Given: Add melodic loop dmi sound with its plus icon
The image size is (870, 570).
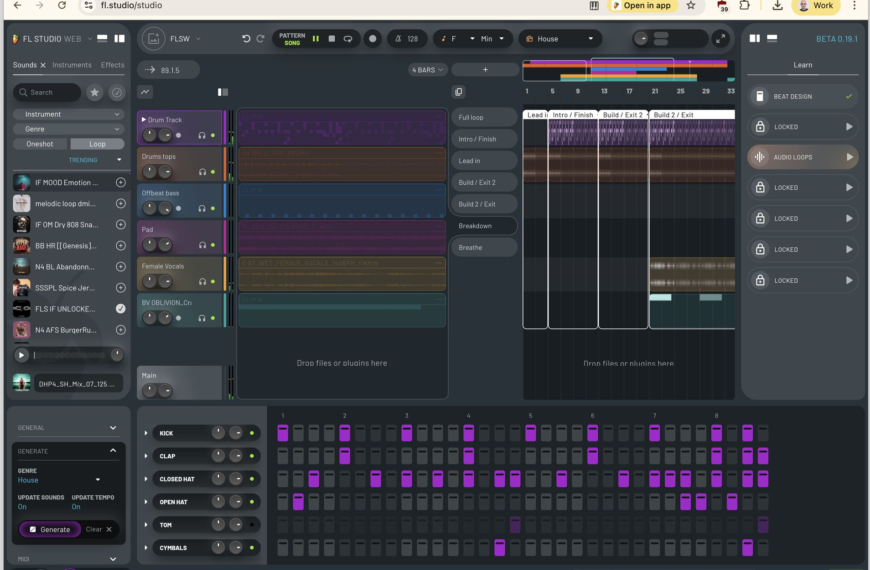Looking at the screenshot, I should pos(120,204).
